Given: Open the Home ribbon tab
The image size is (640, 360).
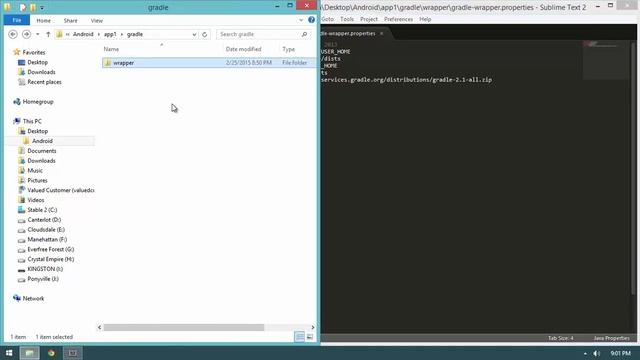Looking at the screenshot, I should (x=43, y=20).
